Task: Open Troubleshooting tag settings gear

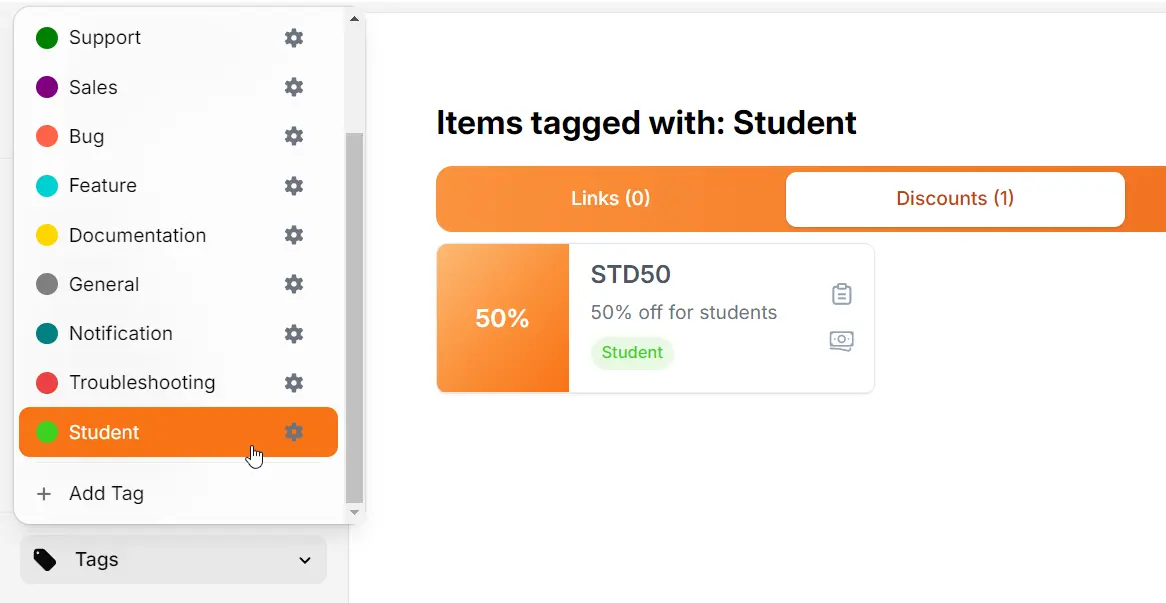Action: (x=293, y=383)
